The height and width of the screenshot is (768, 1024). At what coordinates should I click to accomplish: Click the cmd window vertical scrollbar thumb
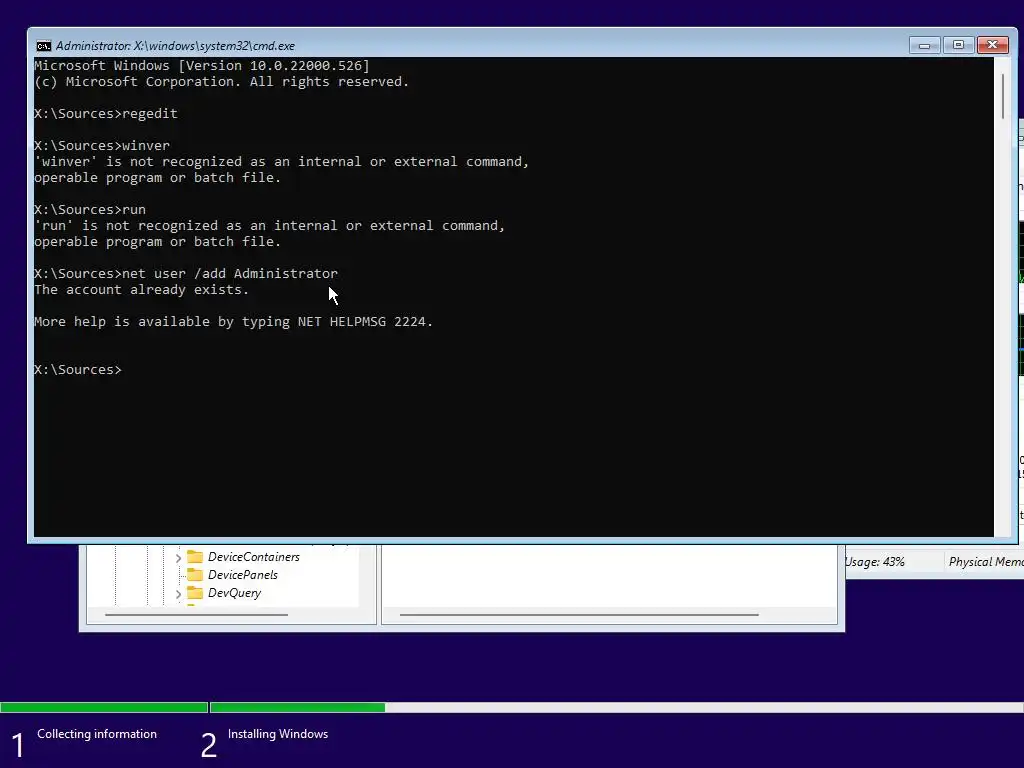(1003, 97)
